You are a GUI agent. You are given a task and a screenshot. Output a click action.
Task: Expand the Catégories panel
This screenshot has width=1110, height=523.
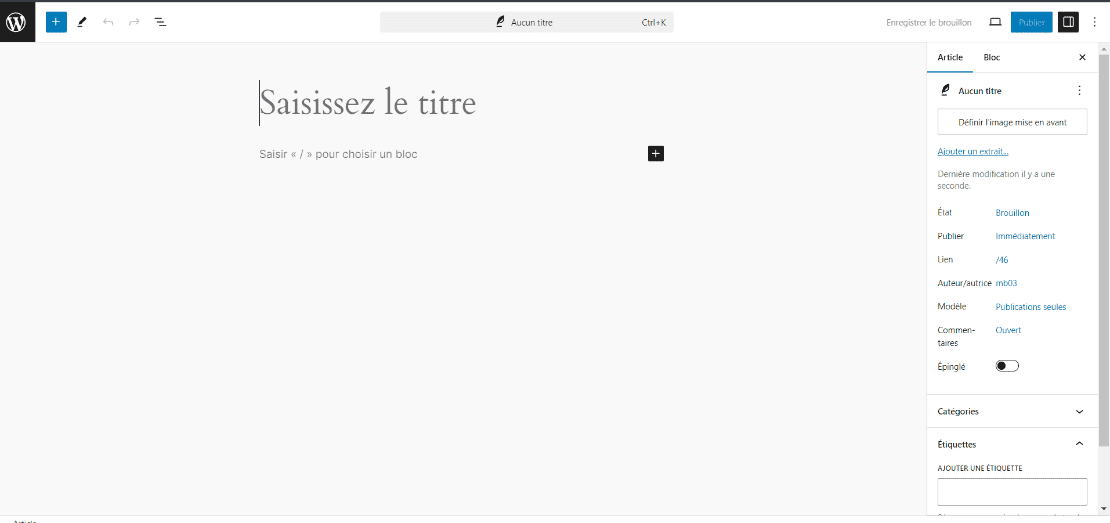point(1012,411)
